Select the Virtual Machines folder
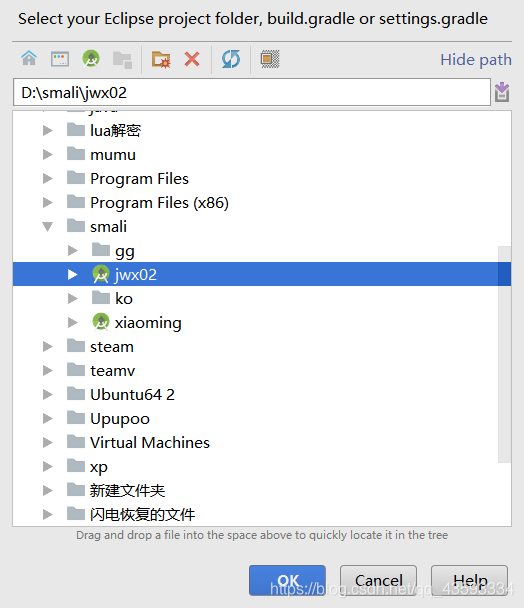The height and width of the screenshot is (608, 524). 150,442
